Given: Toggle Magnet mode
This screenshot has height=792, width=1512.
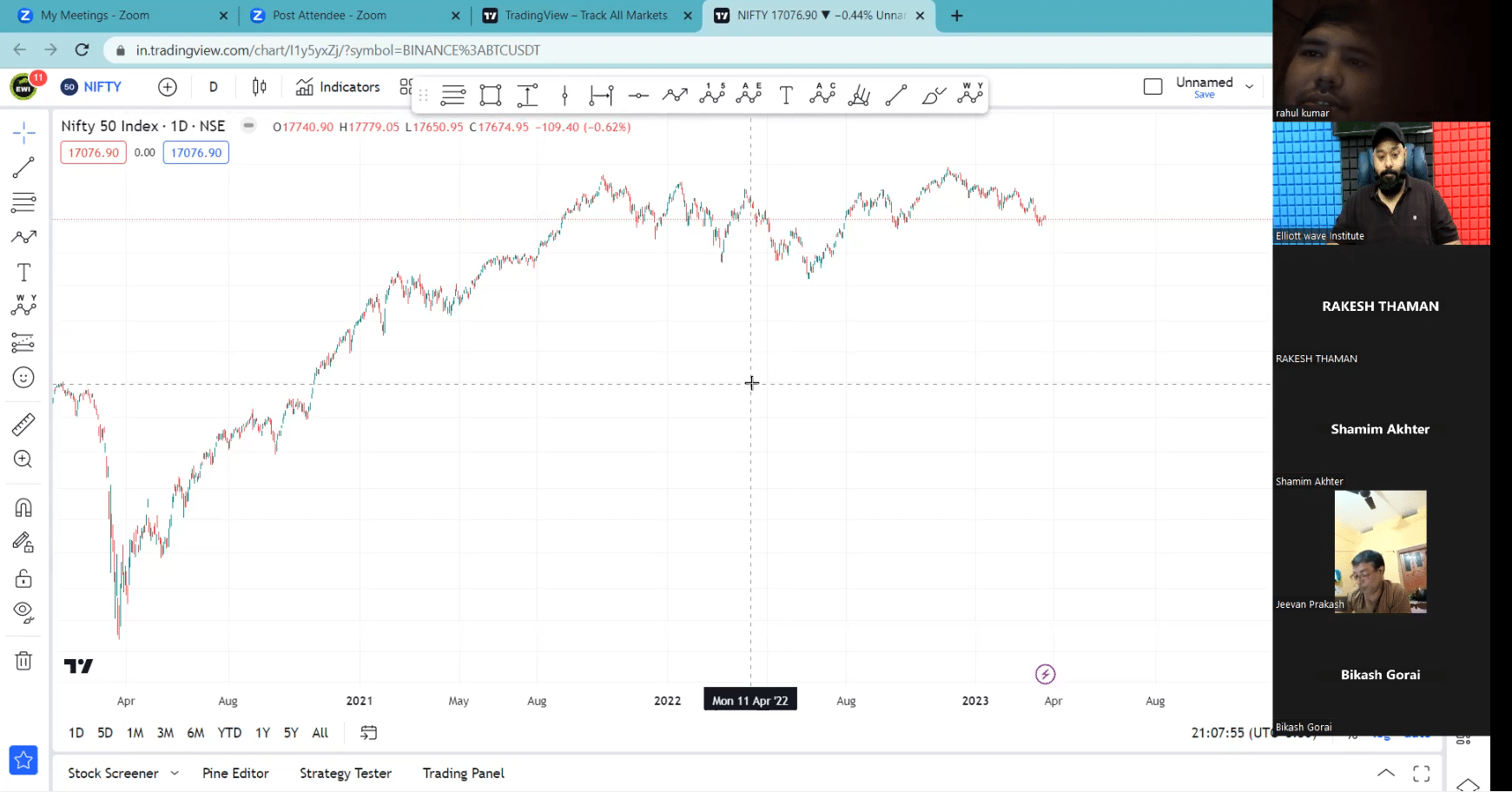Looking at the screenshot, I should [23, 508].
